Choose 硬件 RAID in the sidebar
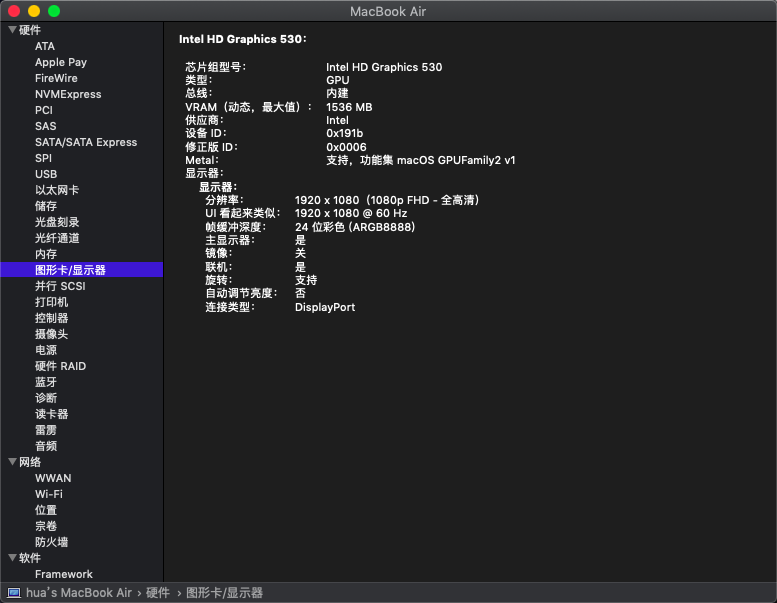Viewport: 777px width, 603px height. pyautogui.click(x=60, y=366)
